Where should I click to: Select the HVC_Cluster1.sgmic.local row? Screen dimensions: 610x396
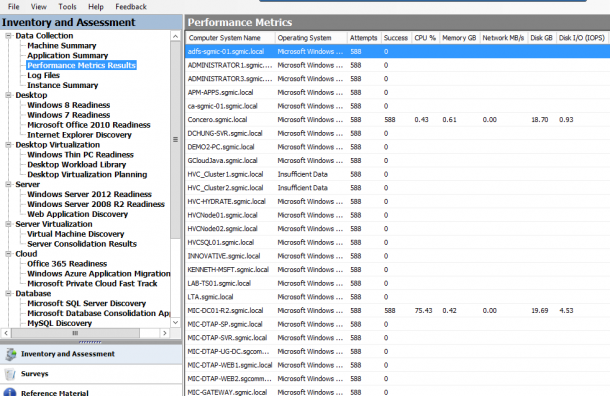pos(398,174)
